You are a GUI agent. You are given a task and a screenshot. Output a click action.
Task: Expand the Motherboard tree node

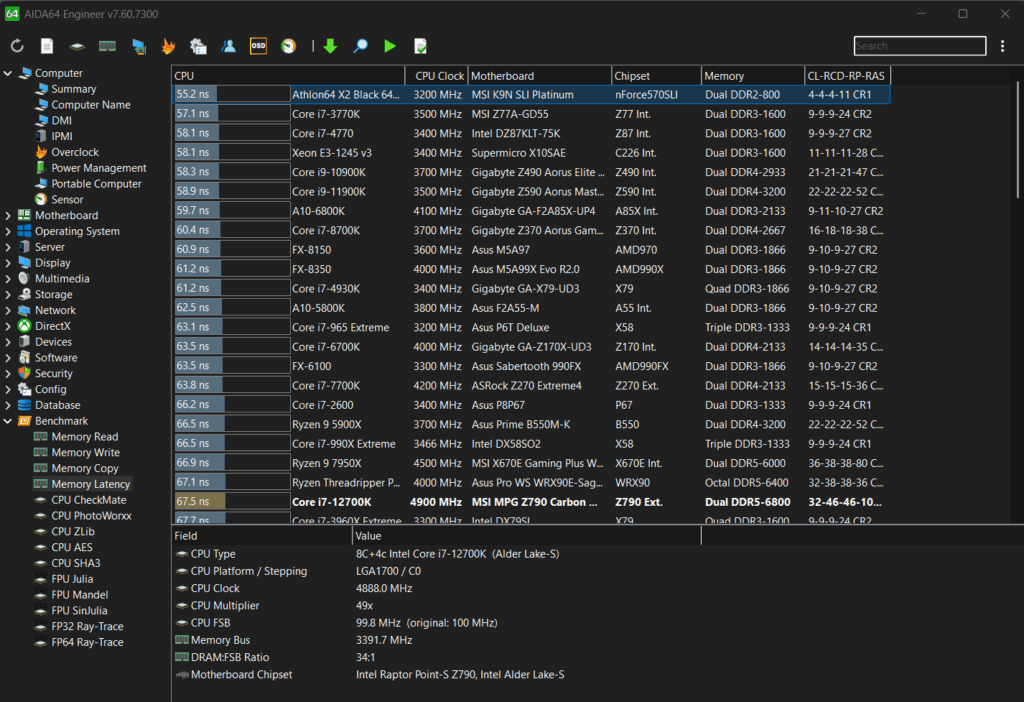(x=9, y=215)
